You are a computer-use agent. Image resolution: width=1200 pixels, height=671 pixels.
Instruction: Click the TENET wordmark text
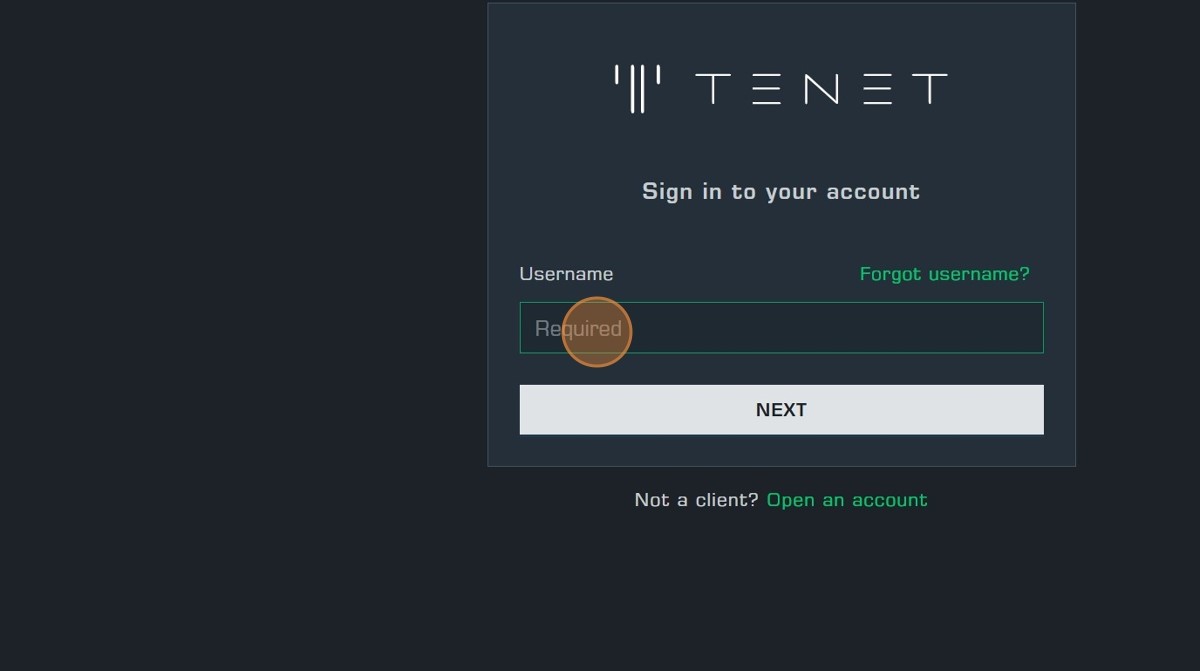[x=820, y=89]
